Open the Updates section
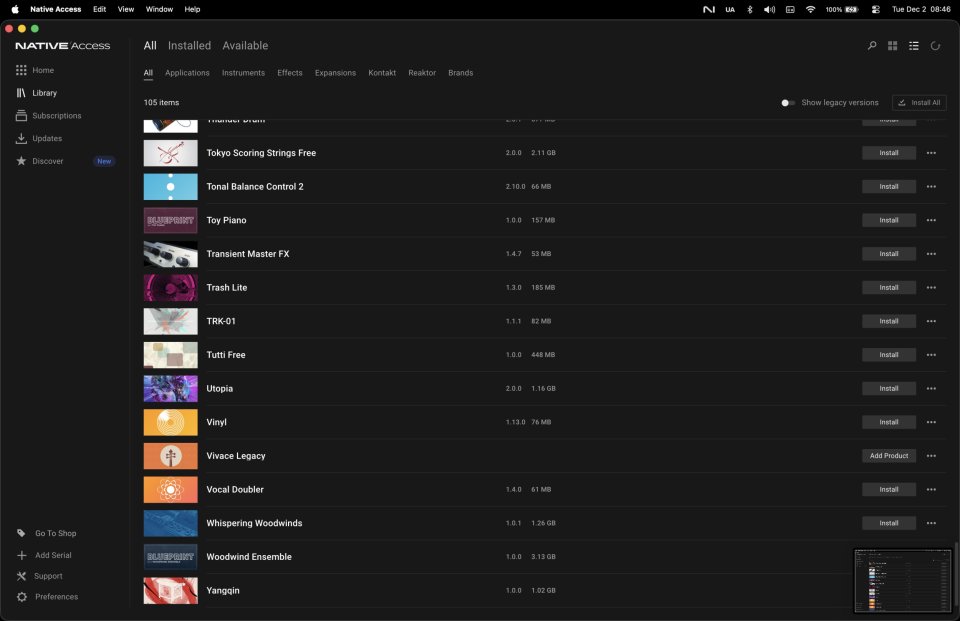Image resolution: width=960 pixels, height=621 pixels. click(x=50, y=138)
